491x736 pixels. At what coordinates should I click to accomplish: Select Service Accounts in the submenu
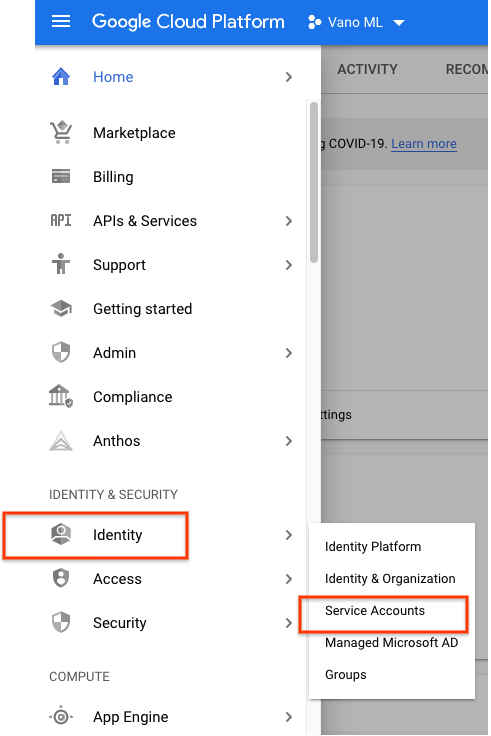[375, 610]
